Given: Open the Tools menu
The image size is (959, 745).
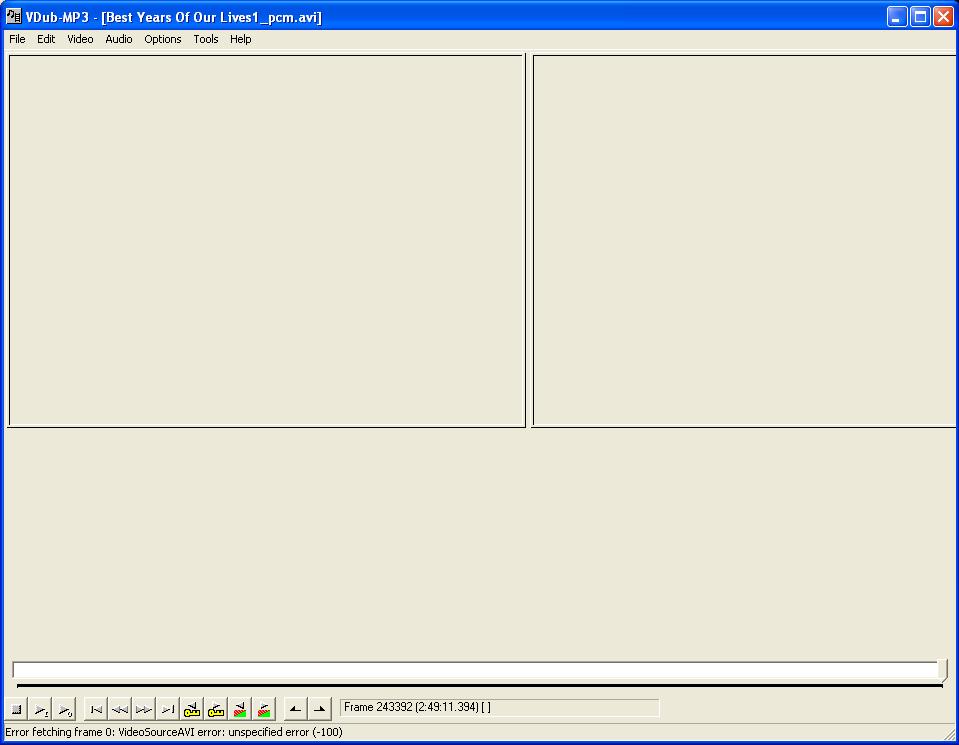Looking at the screenshot, I should 206,39.
